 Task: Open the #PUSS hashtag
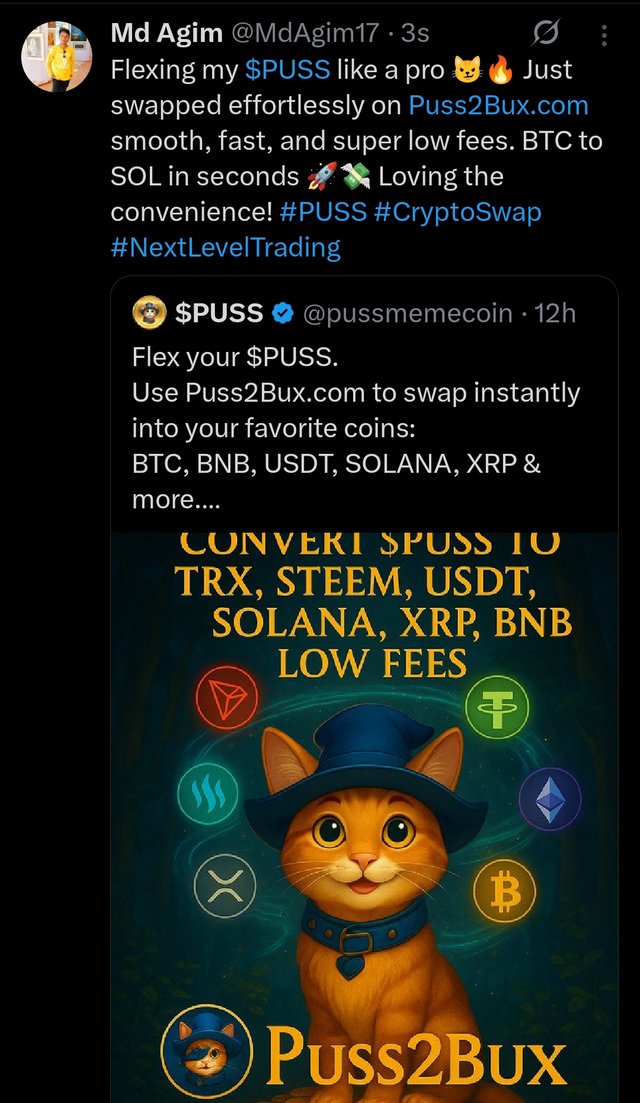pyautogui.click(x=324, y=212)
